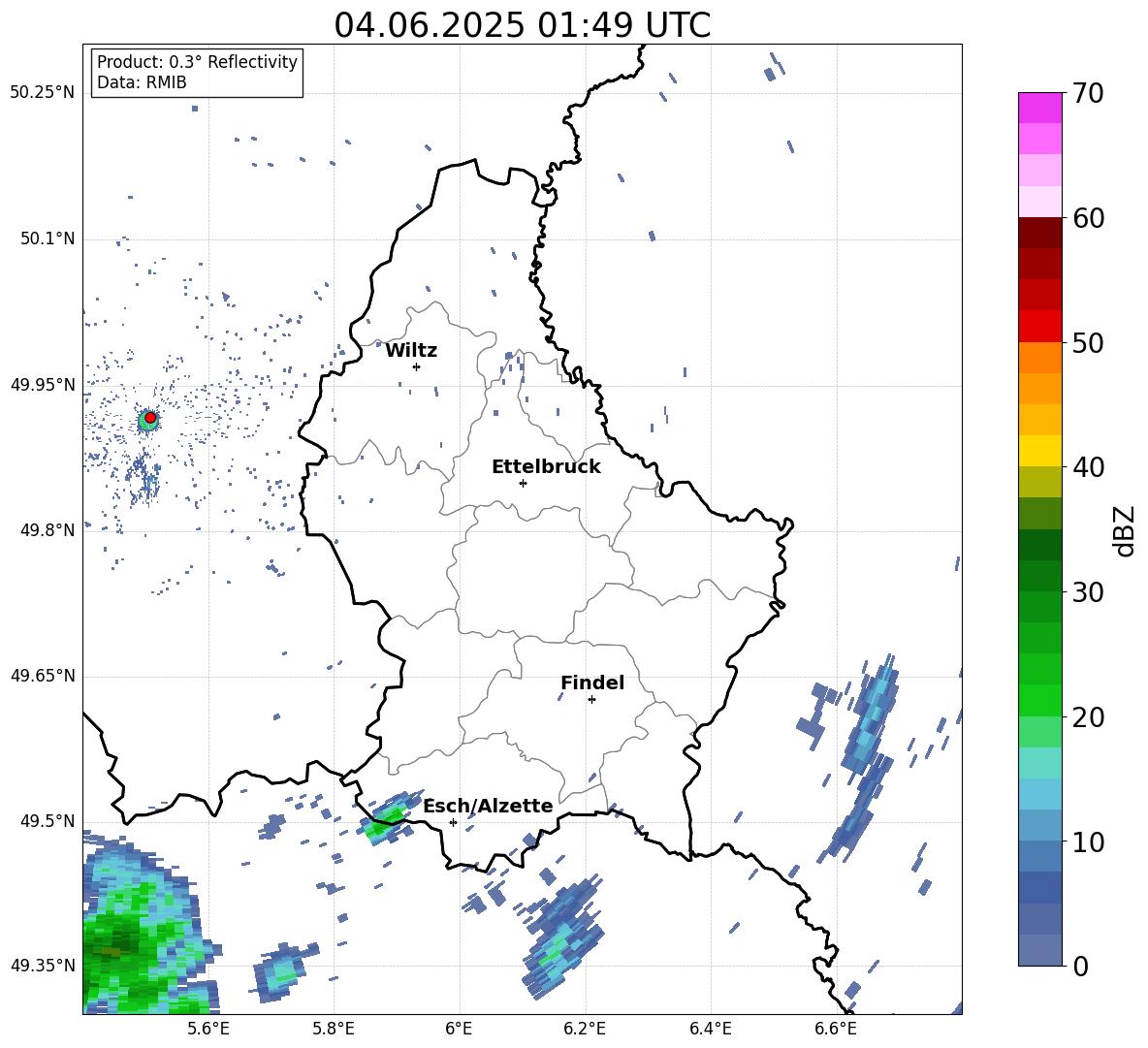Click the 0 colorbar tick label
1148x1048 pixels.
[x=1080, y=967]
